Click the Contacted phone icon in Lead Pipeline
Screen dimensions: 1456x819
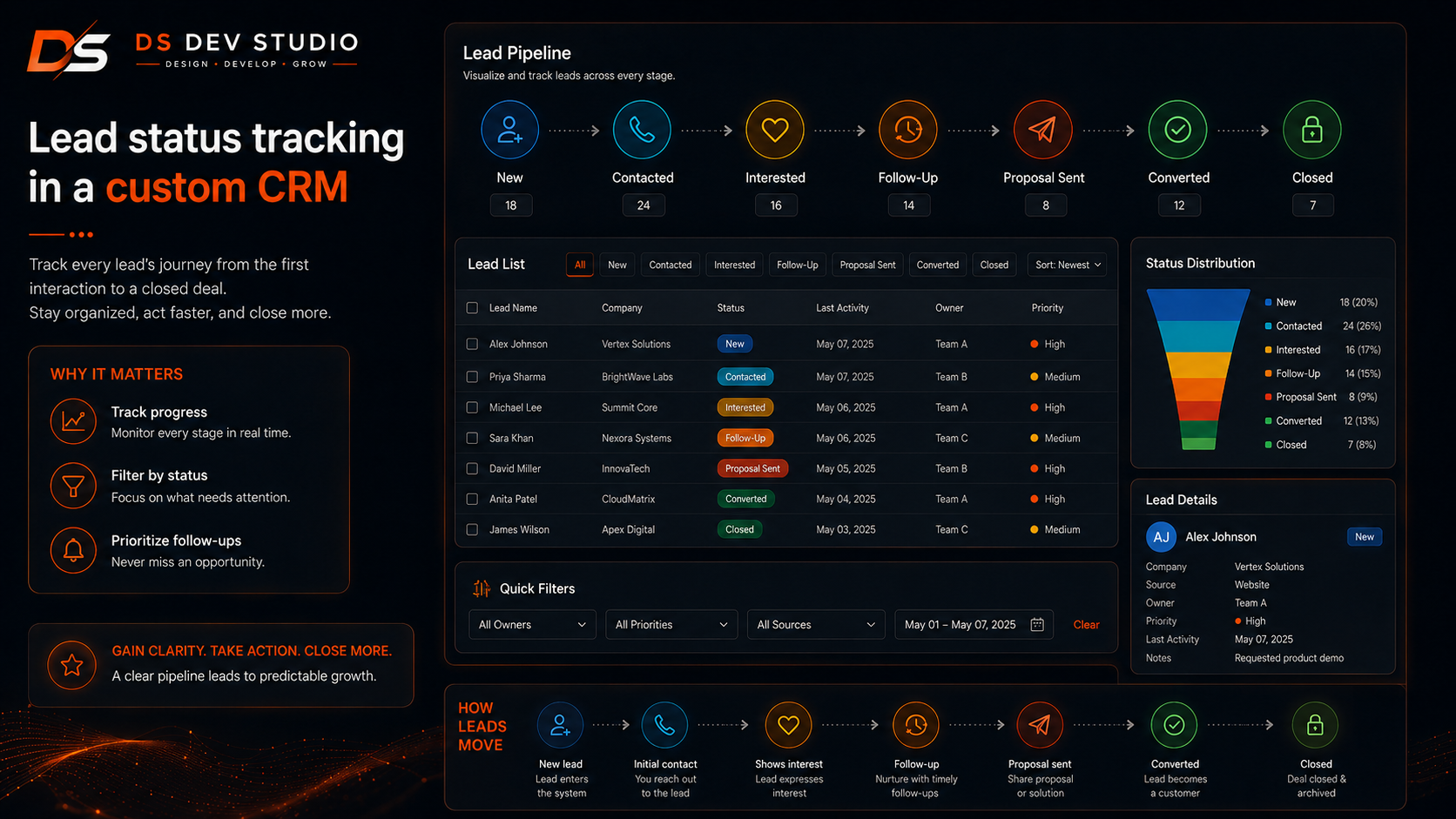[642, 130]
